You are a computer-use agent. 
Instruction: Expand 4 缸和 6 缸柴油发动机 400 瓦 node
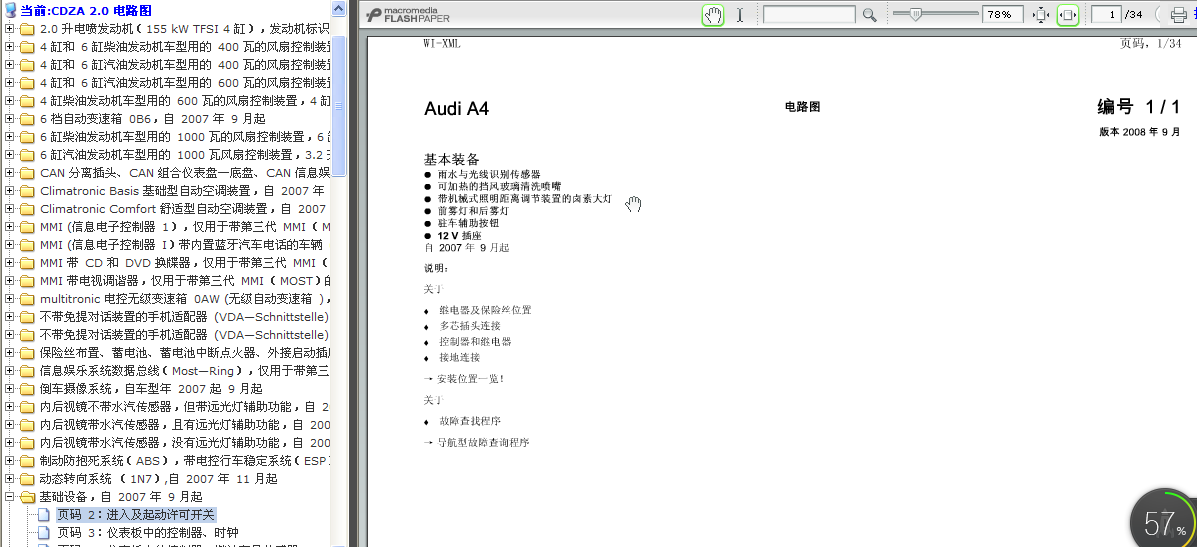(9, 47)
